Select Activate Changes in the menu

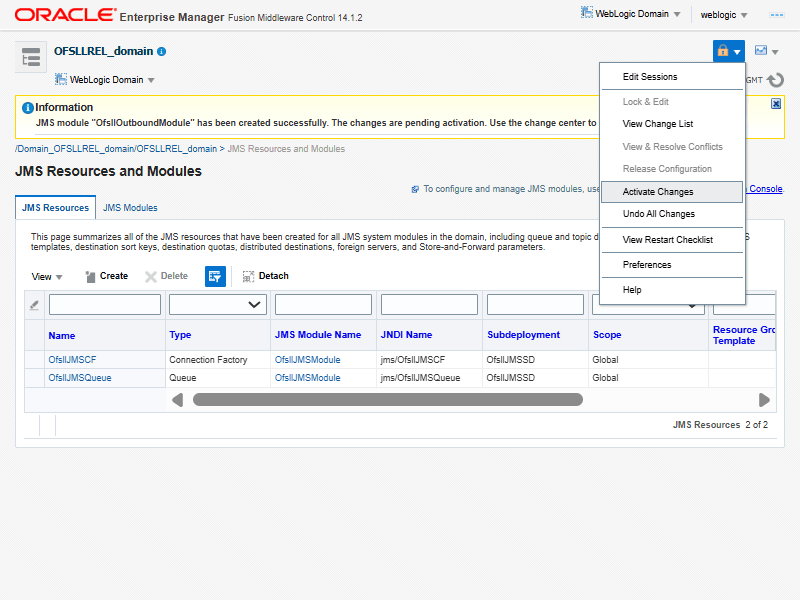[672, 192]
